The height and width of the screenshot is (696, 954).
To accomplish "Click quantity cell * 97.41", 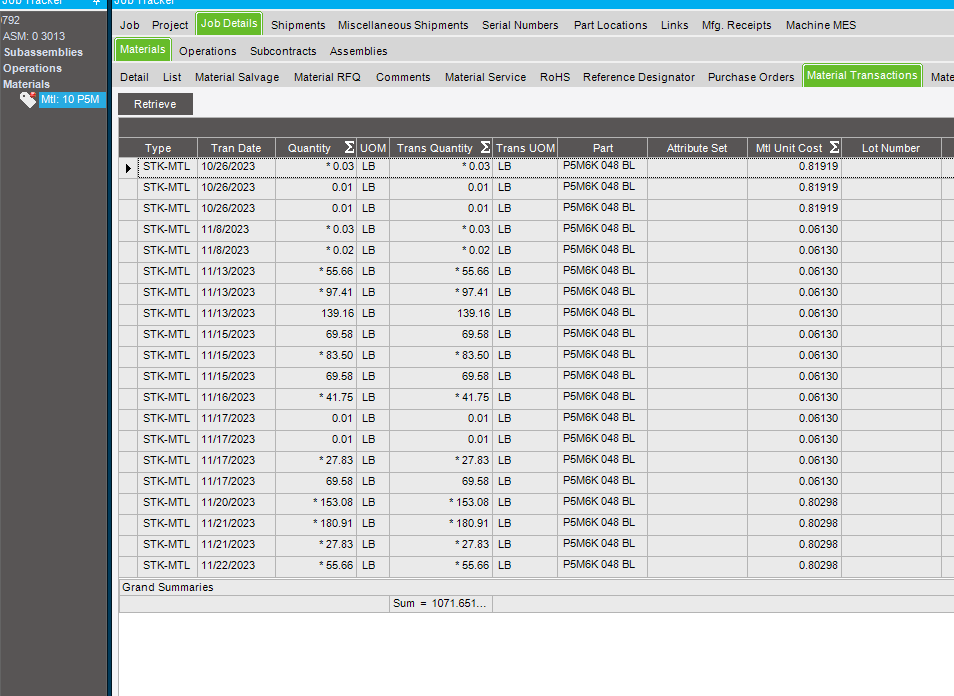I will coord(316,292).
